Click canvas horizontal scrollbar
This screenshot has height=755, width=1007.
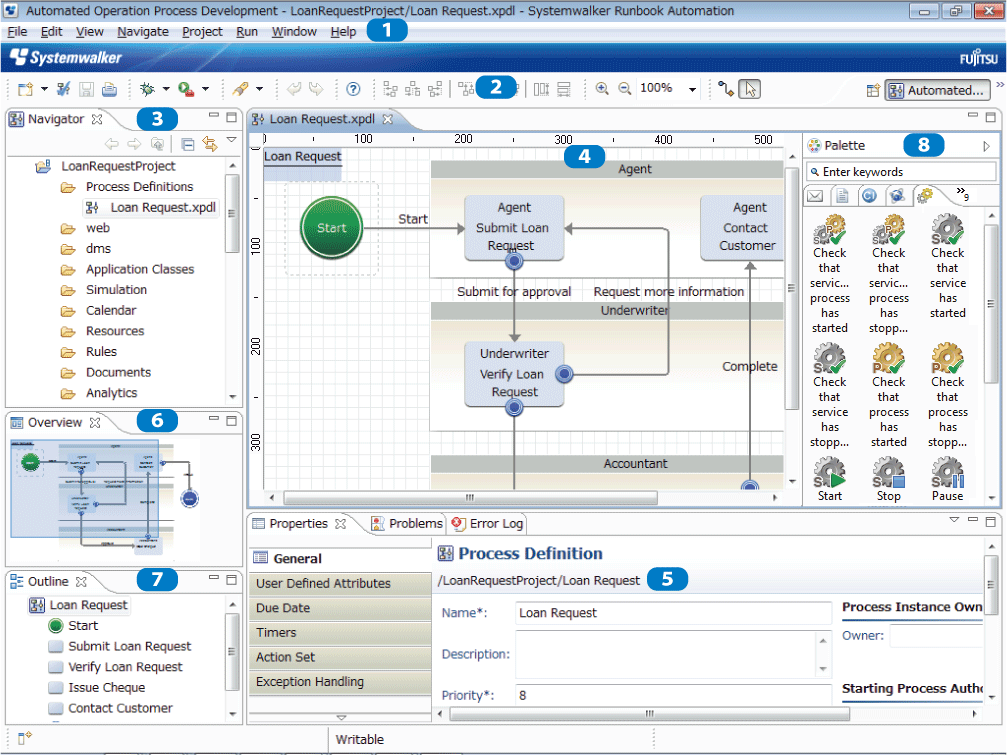tap(470, 498)
